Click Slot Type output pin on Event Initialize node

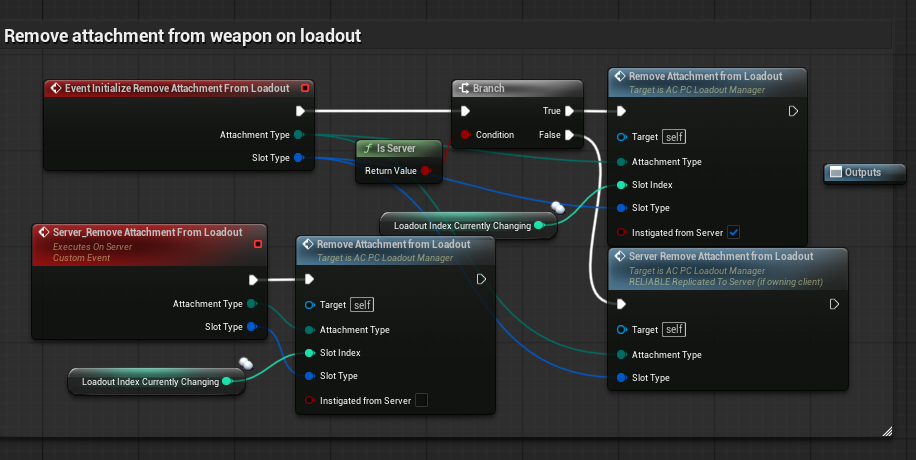click(x=298, y=157)
